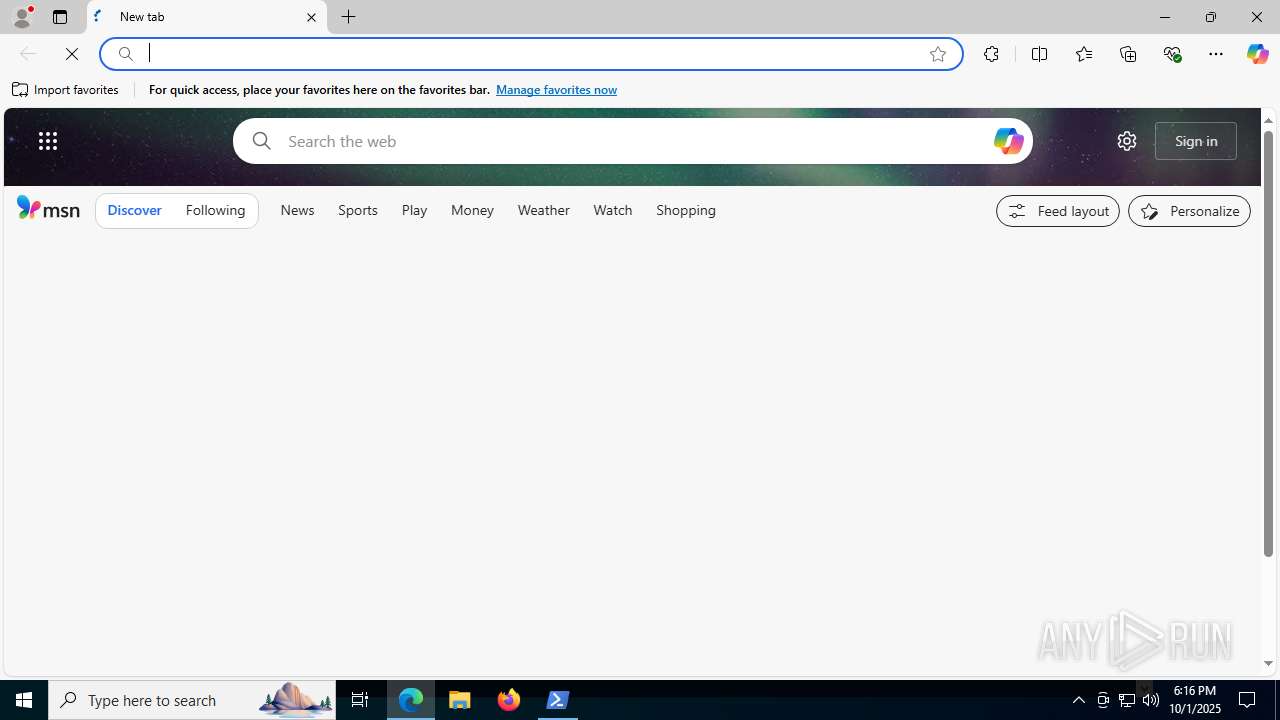Screen dimensions: 1280x720
Task: Click the browser Back arrow
Action: (x=28, y=54)
